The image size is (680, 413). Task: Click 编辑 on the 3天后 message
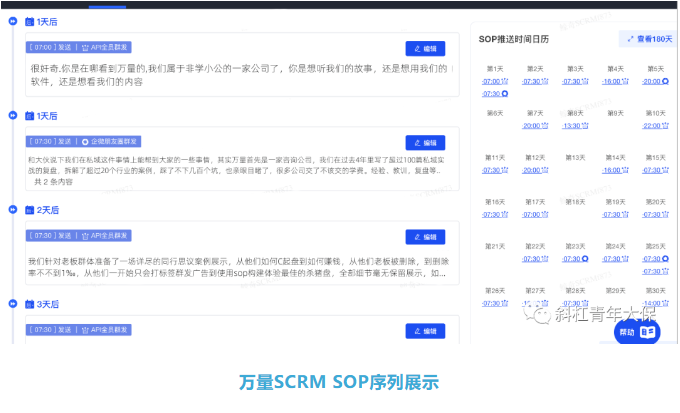coord(425,331)
